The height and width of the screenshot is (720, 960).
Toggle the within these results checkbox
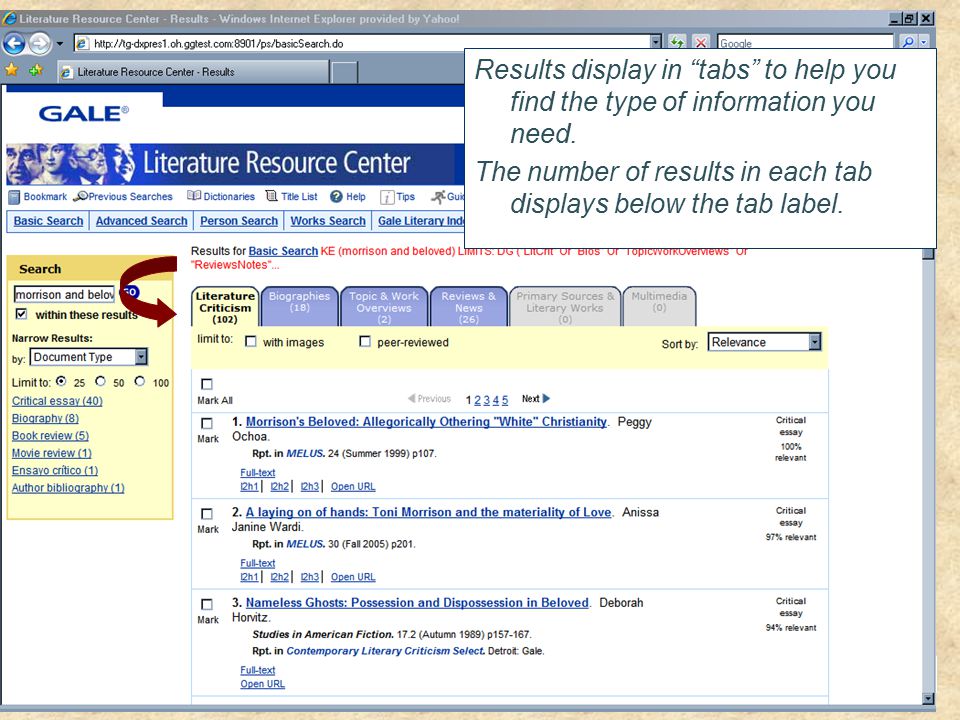pyautogui.click(x=21, y=314)
